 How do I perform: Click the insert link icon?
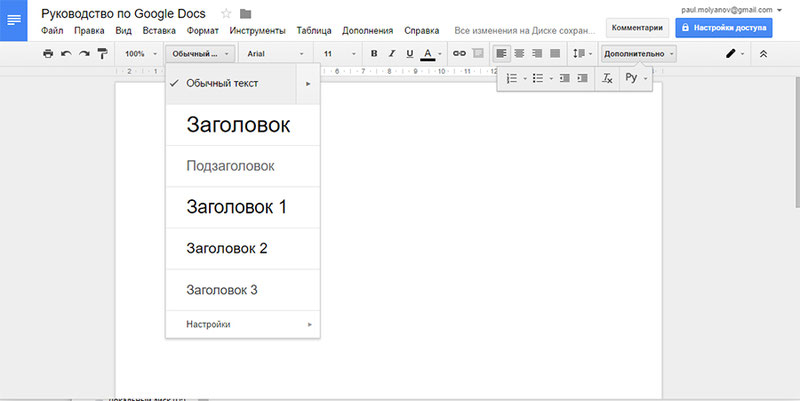click(x=460, y=53)
